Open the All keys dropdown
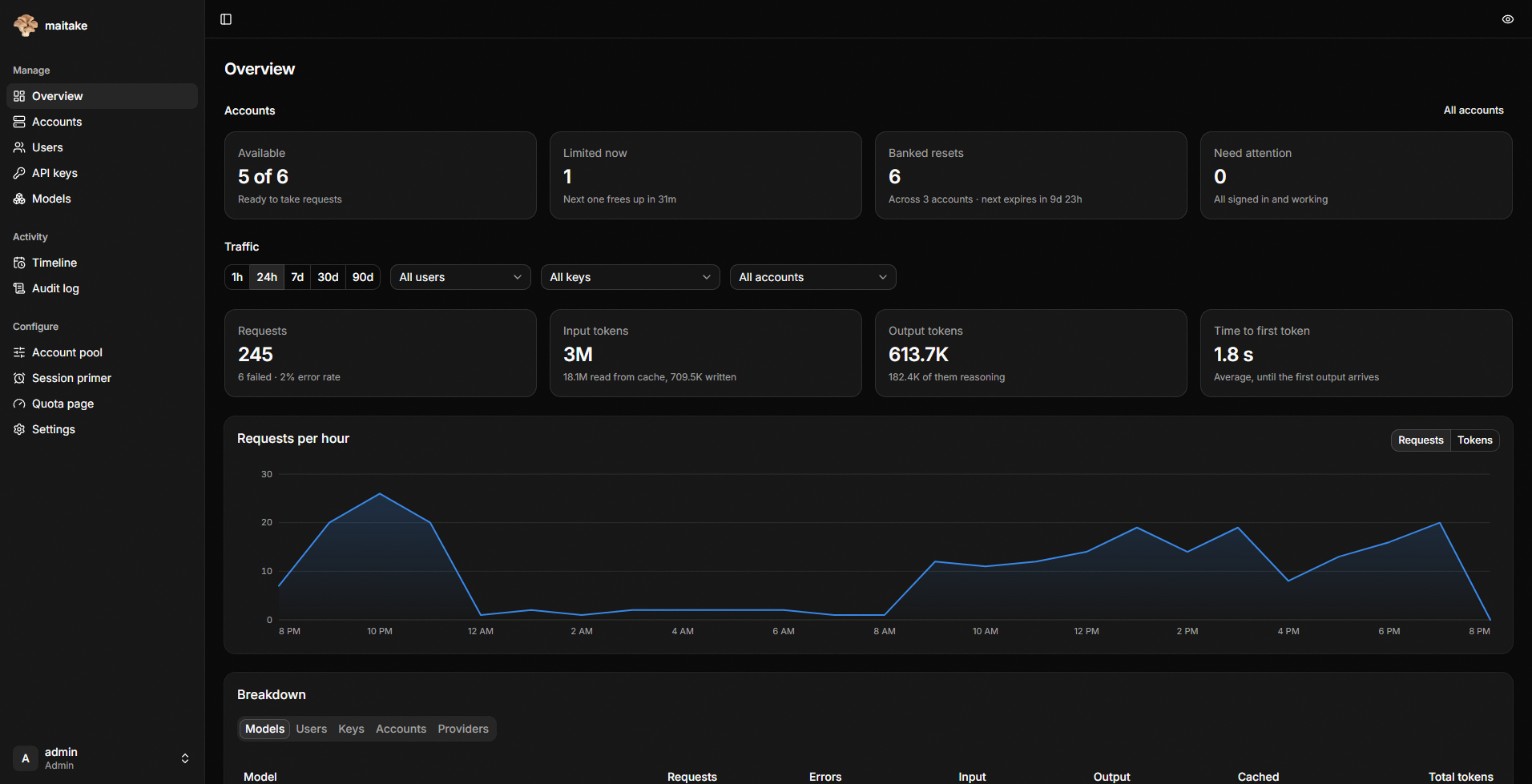Screen dimensions: 1532x784 click(630, 277)
